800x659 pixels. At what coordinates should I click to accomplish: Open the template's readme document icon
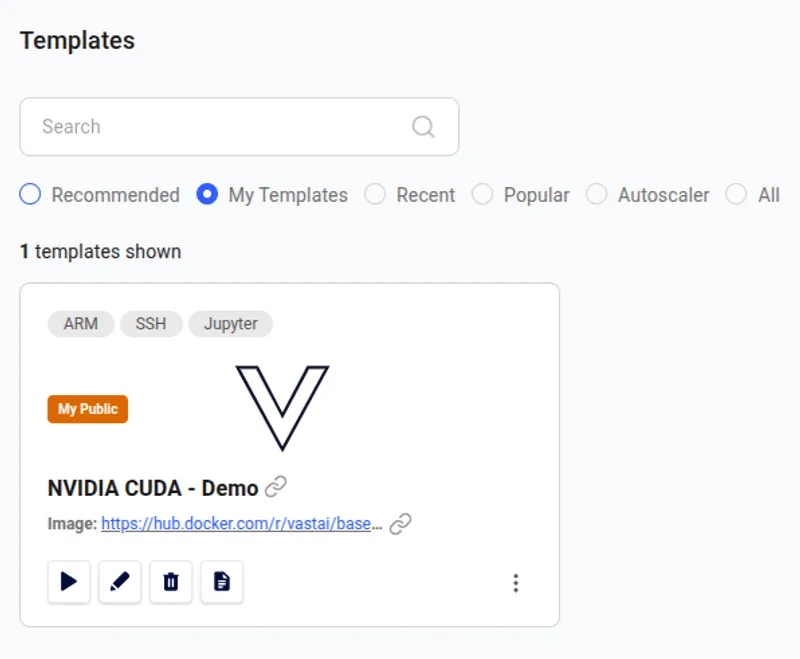coord(221,582)
